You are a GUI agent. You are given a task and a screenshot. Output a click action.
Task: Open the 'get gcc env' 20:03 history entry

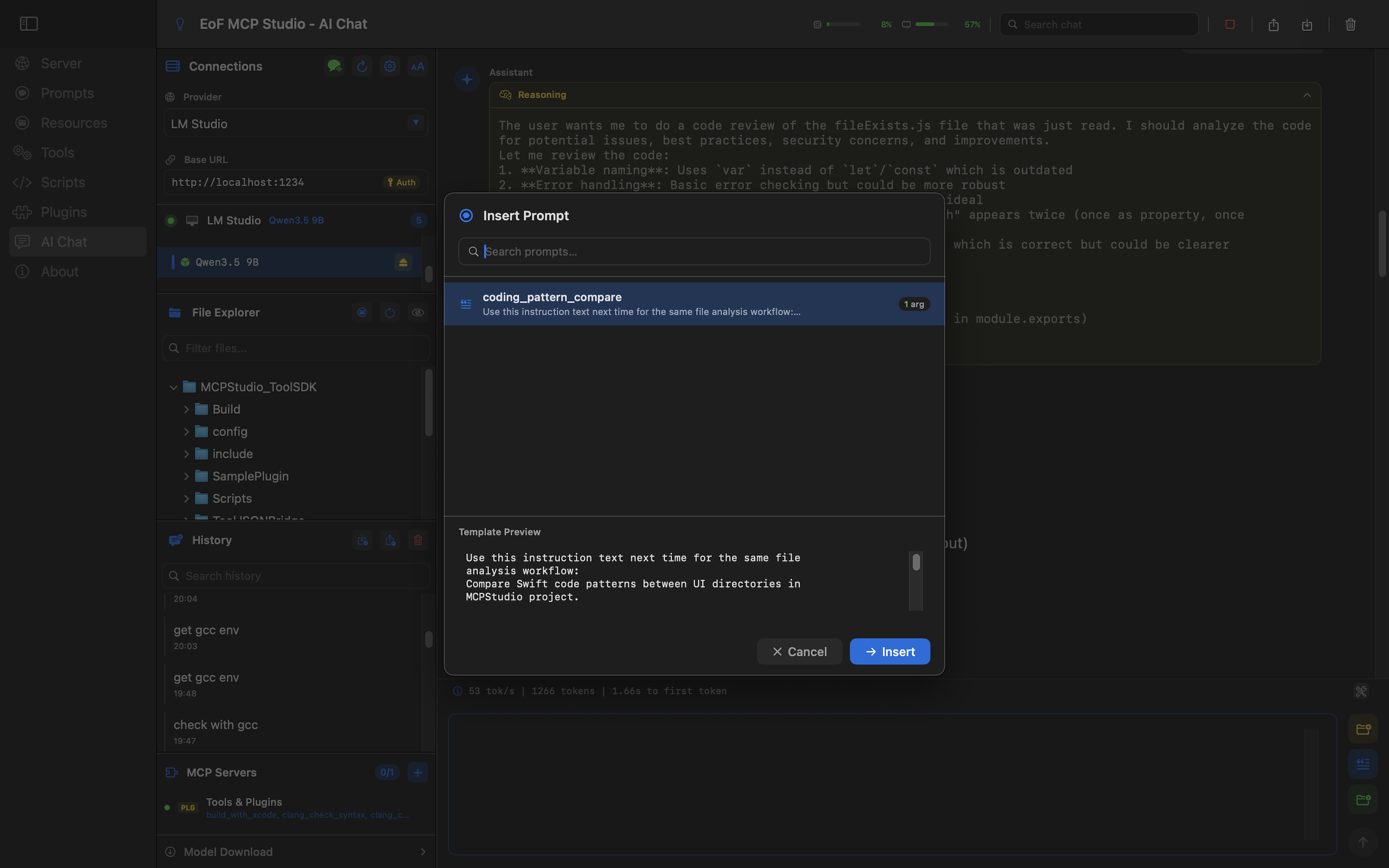293,637
